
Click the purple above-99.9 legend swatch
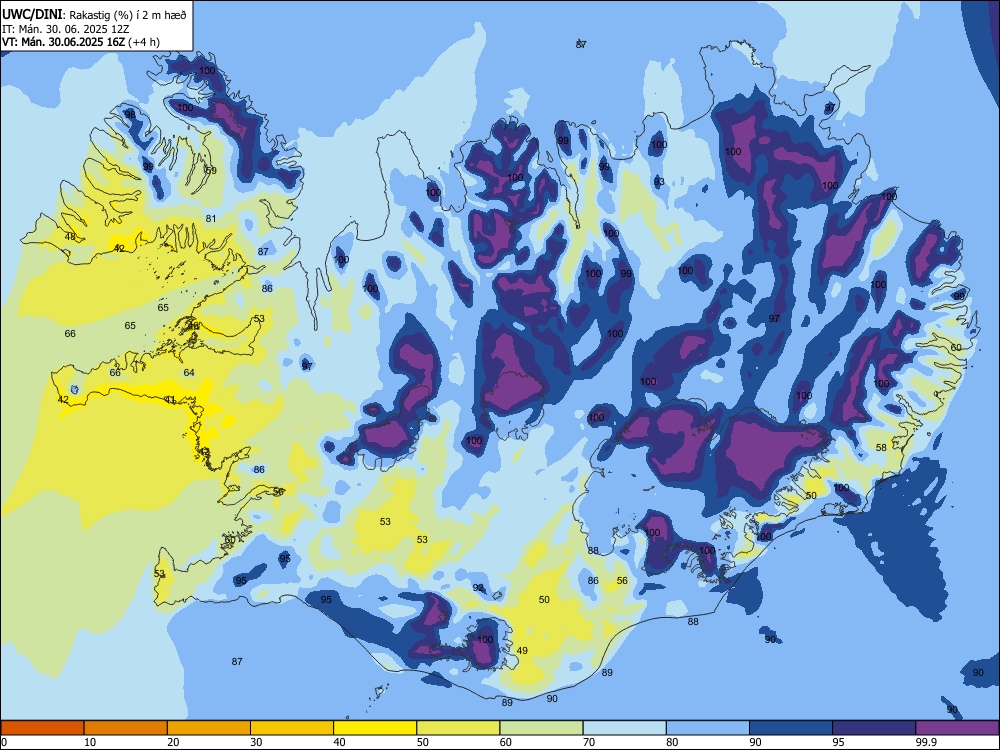click(957, 728)
